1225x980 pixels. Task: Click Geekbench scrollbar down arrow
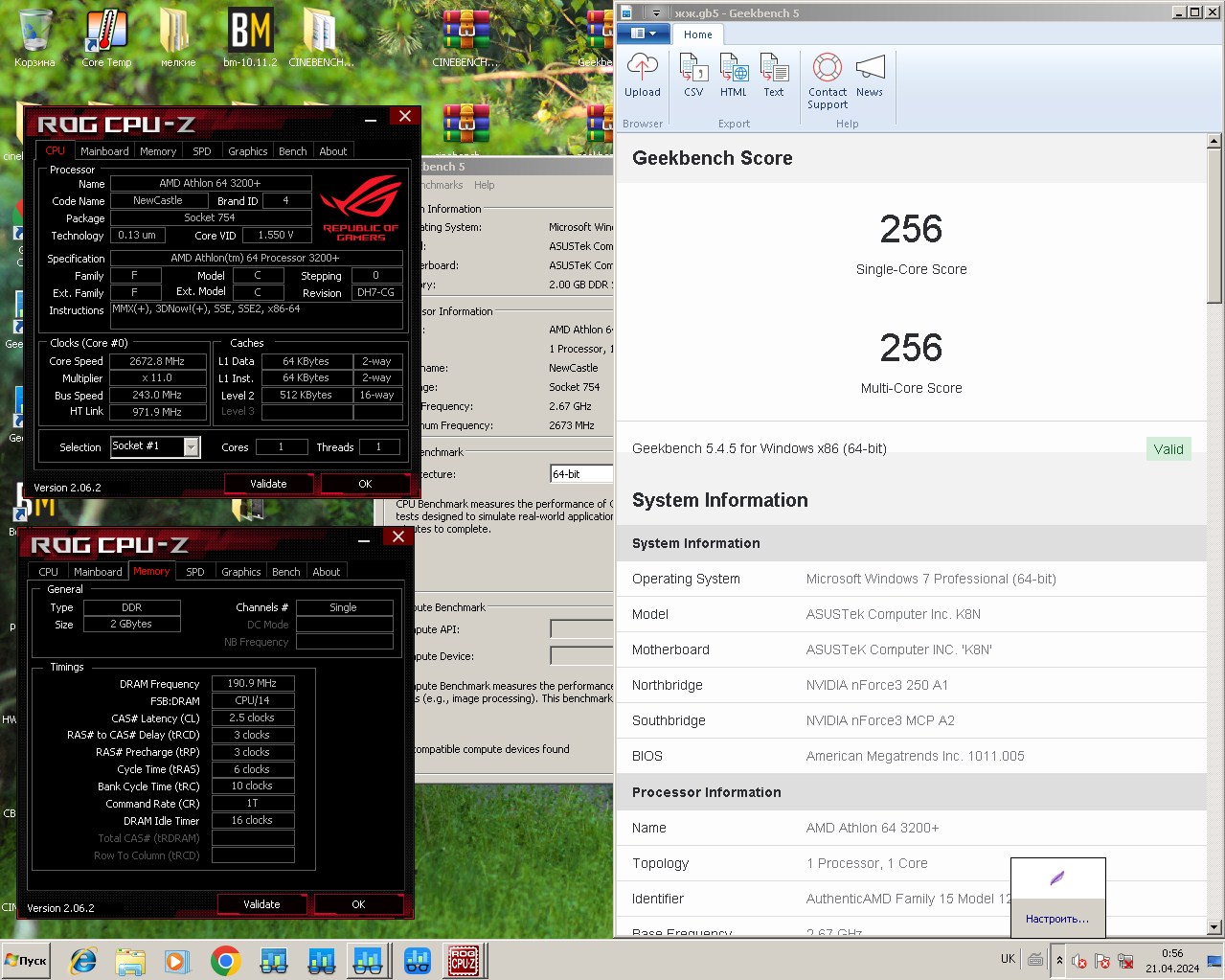(1214, 927)
